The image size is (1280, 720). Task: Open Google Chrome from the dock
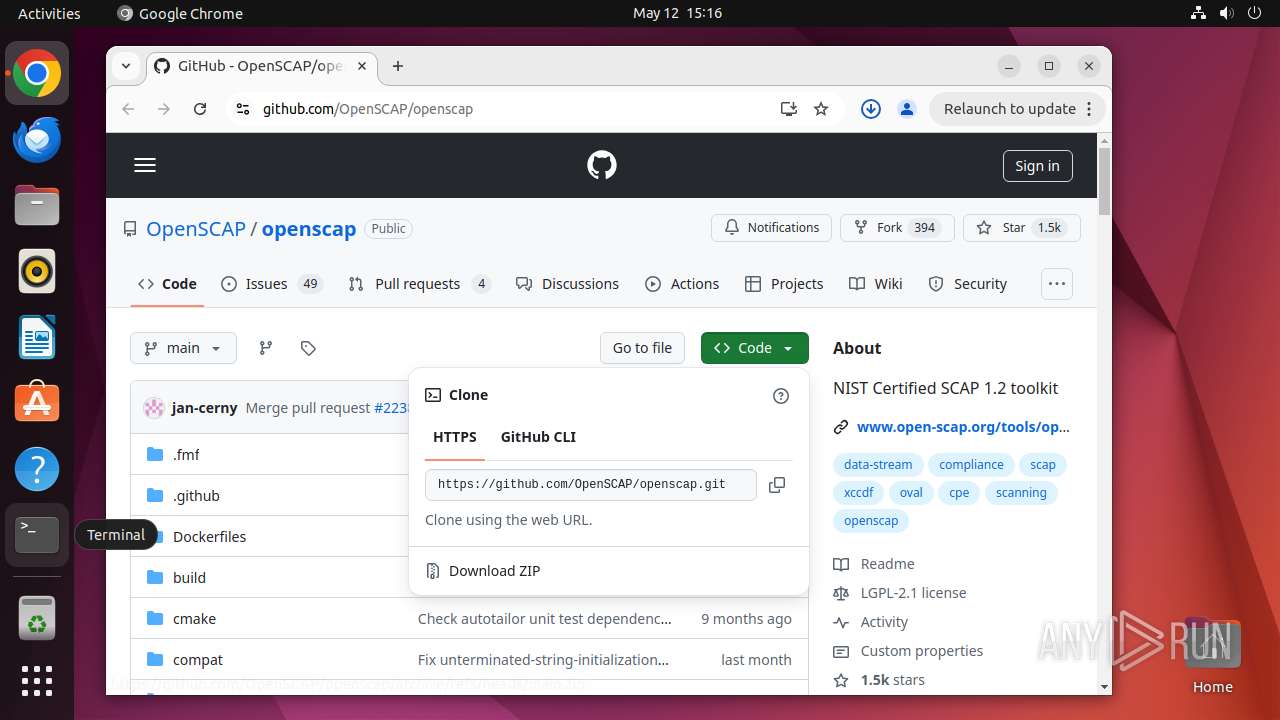click(x=37, y=74)
